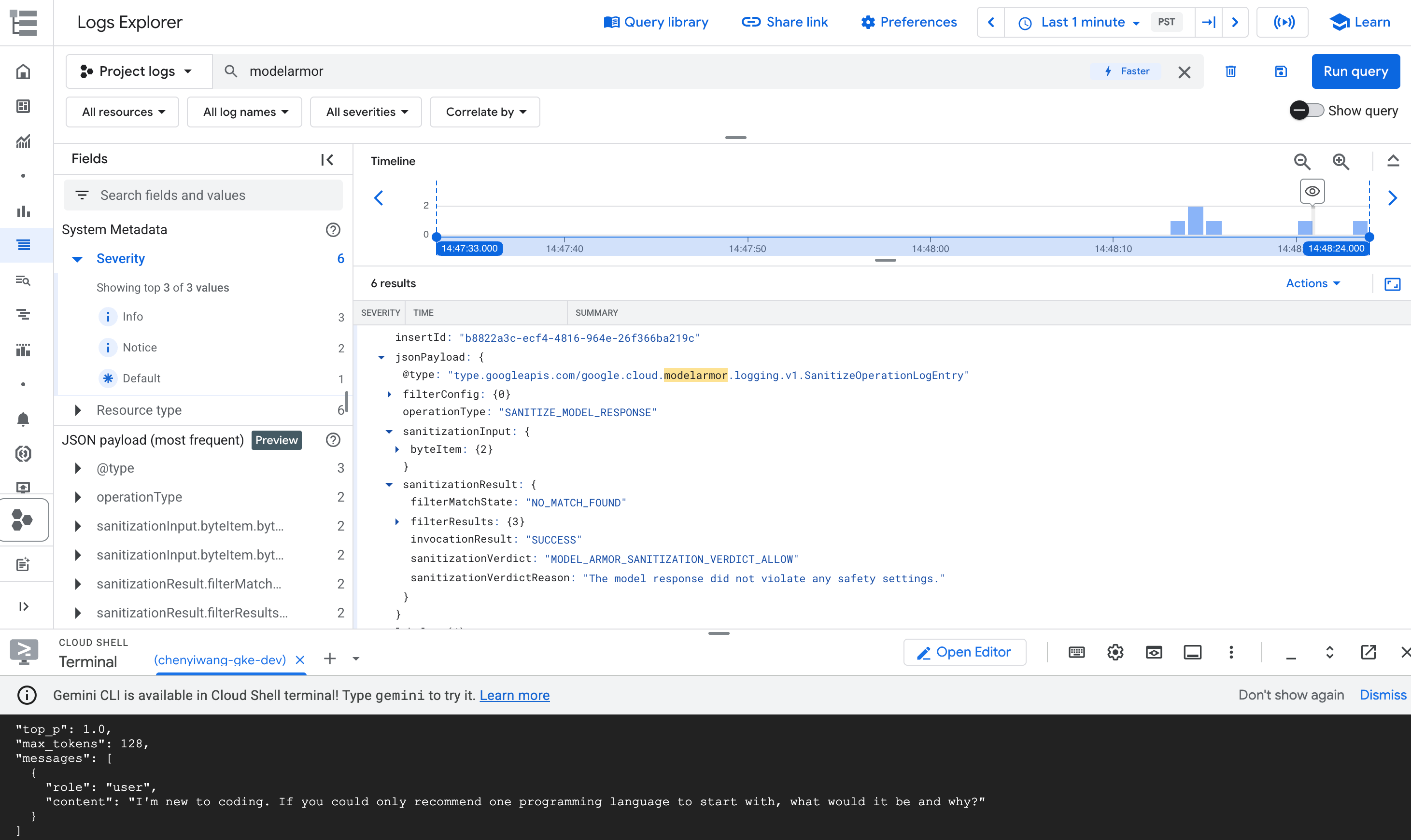Open the notifications bell in the sidebar
Image resolution: width=1411 pixels, height=840 pixels.
tap(23, 420)
